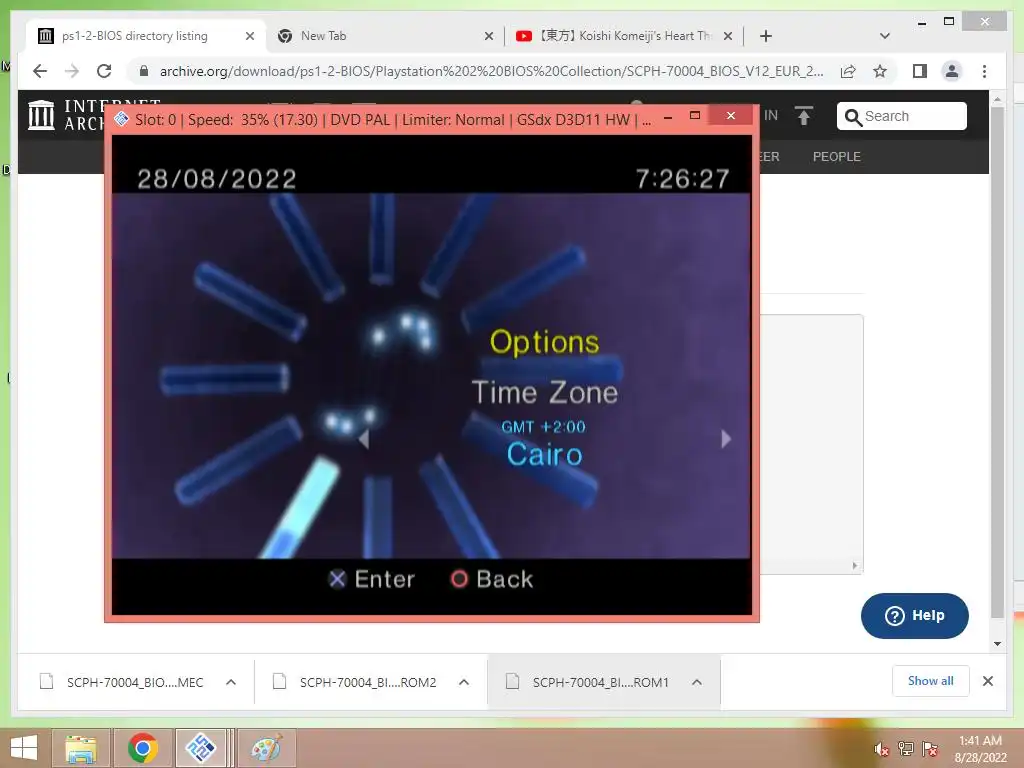Share this page using the share icon
The height and width of the screenshot is (768, 1024).
click(x=848, y=71)
